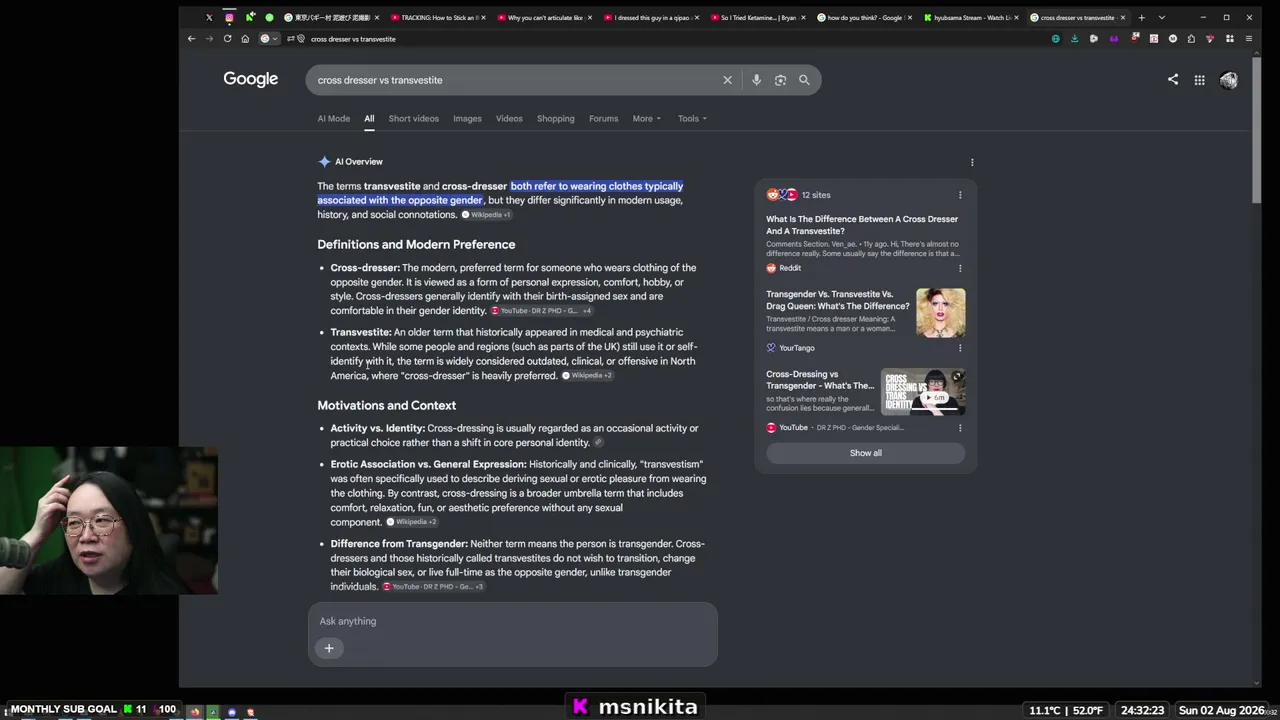This screenshot has height=720, width=1280.
Task: Switch to the TRACKING: How to Stick tab
Action: [x=437, y=17]
